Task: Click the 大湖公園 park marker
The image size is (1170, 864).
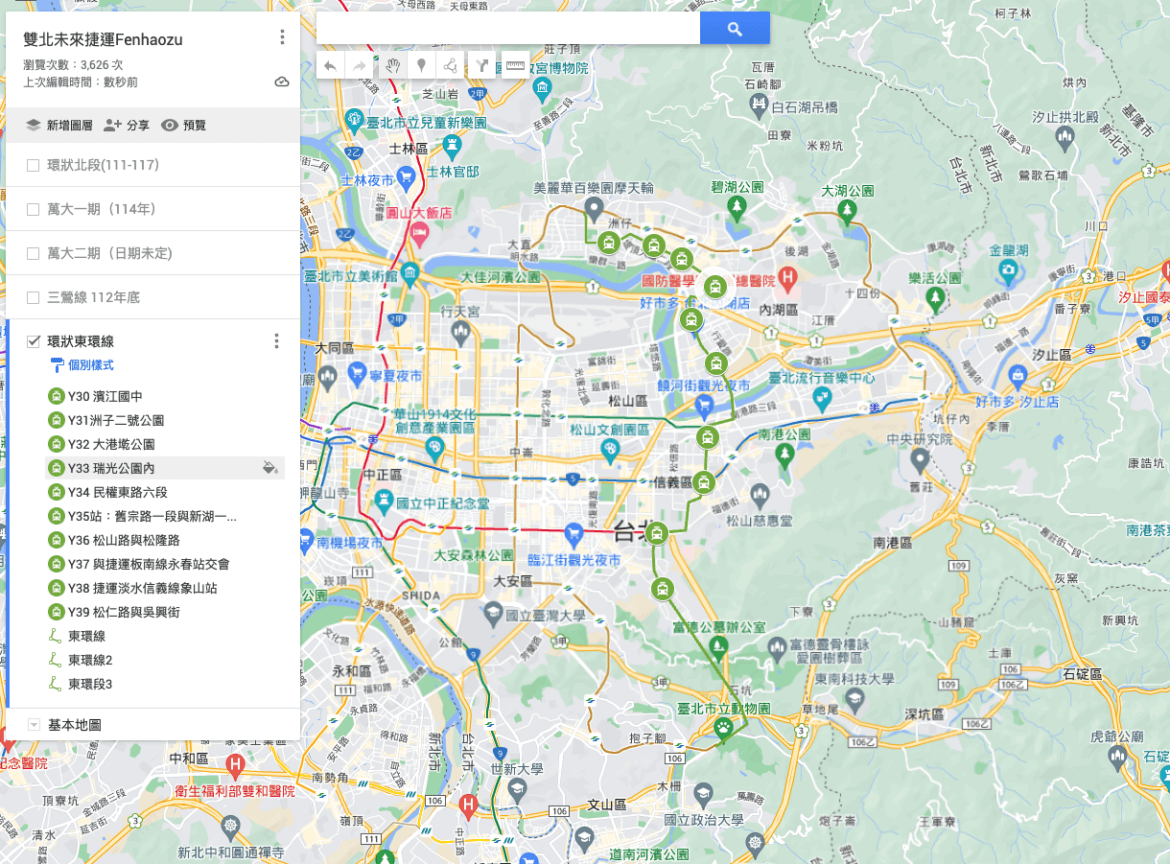Action: click(847, 212)
